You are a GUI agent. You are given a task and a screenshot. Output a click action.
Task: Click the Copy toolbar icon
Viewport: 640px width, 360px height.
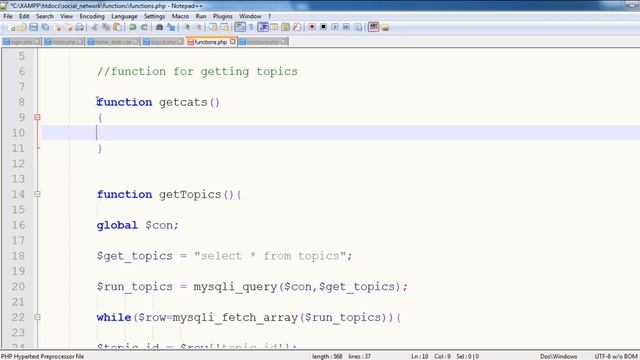[106, 27]
